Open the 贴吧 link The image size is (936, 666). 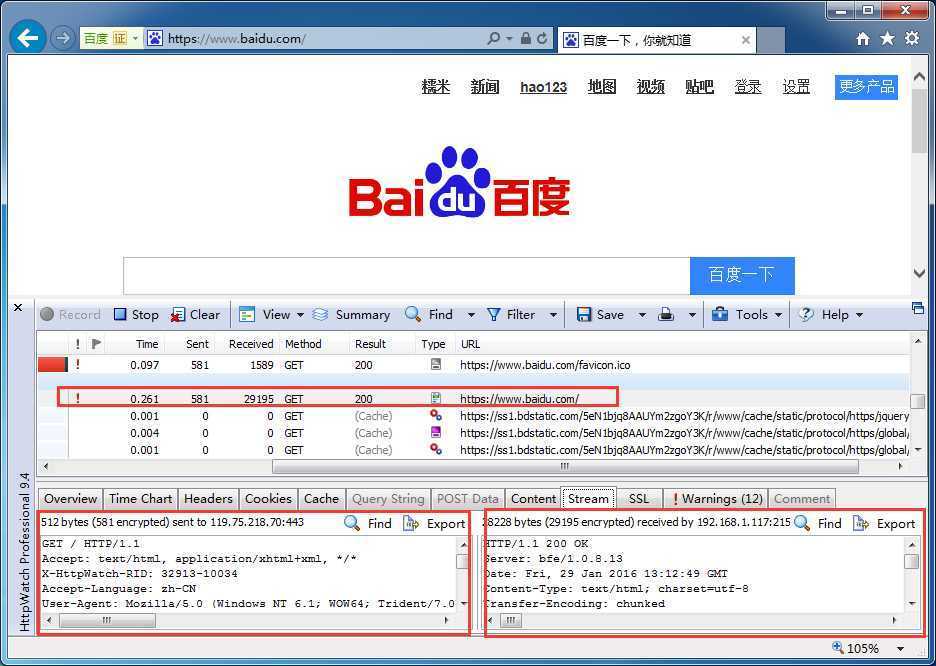pyautogui.click(x=700, y=87)
